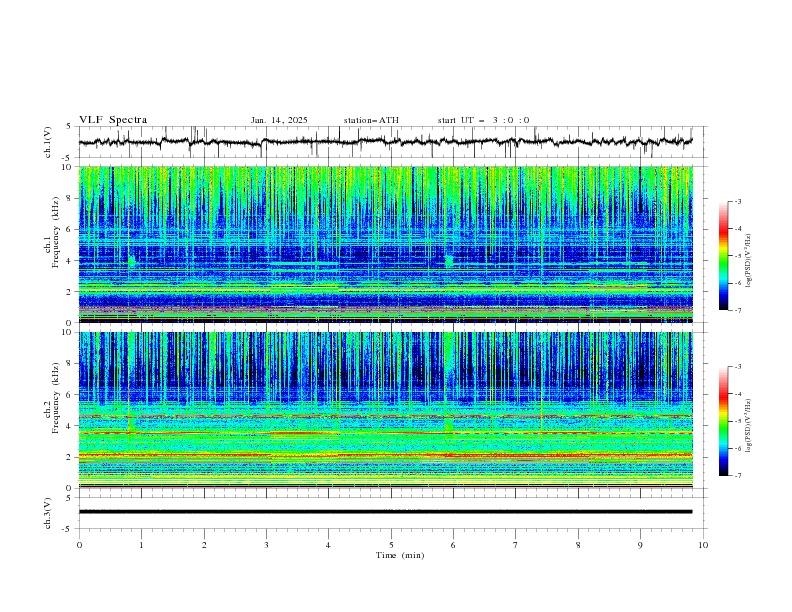Click the time axis tick label '9'
Image resolution: width=792 pixels, height=612 pixels.
[x=640, y=545]
